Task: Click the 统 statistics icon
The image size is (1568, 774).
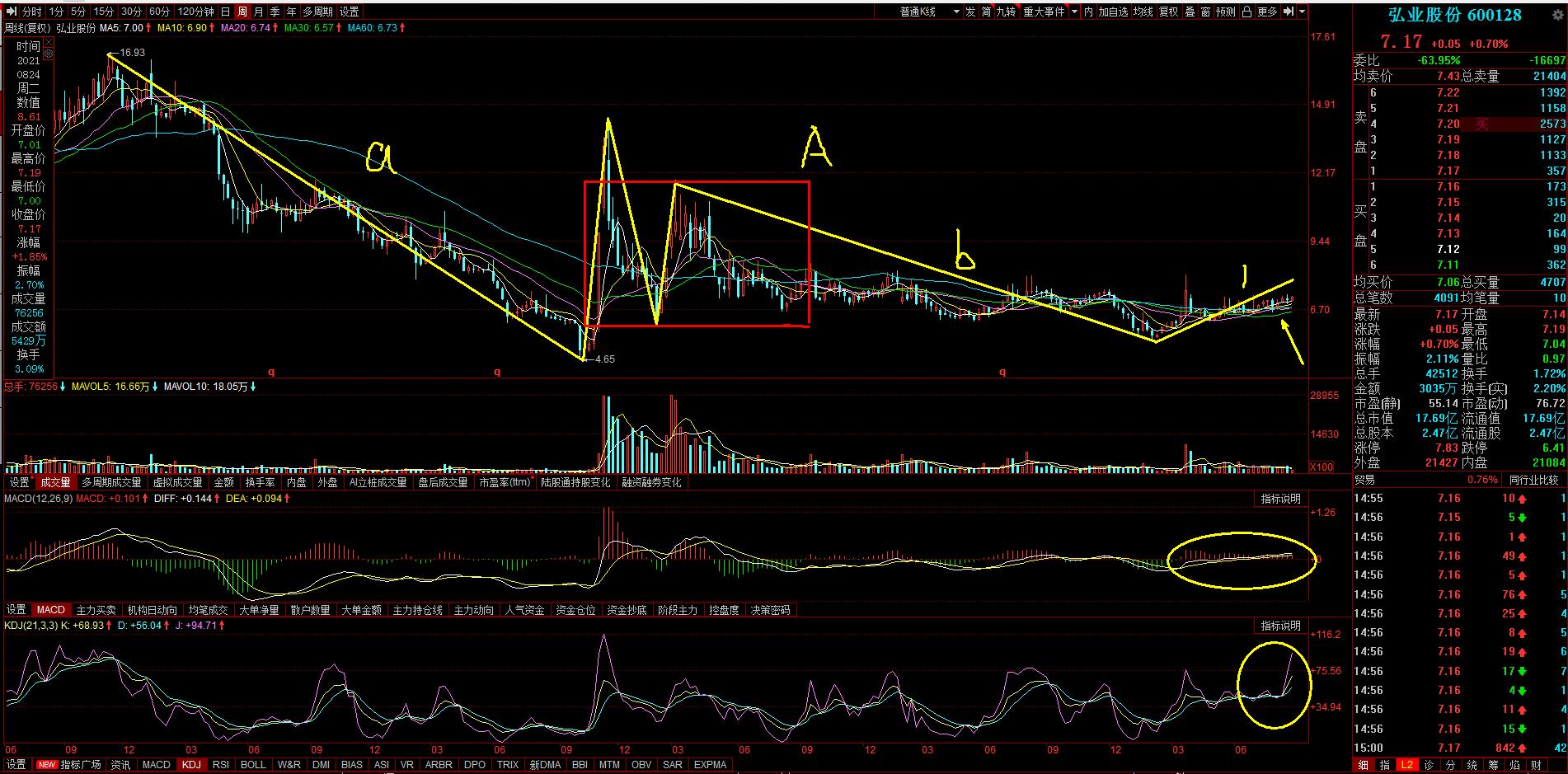Action: point(1472,765)
